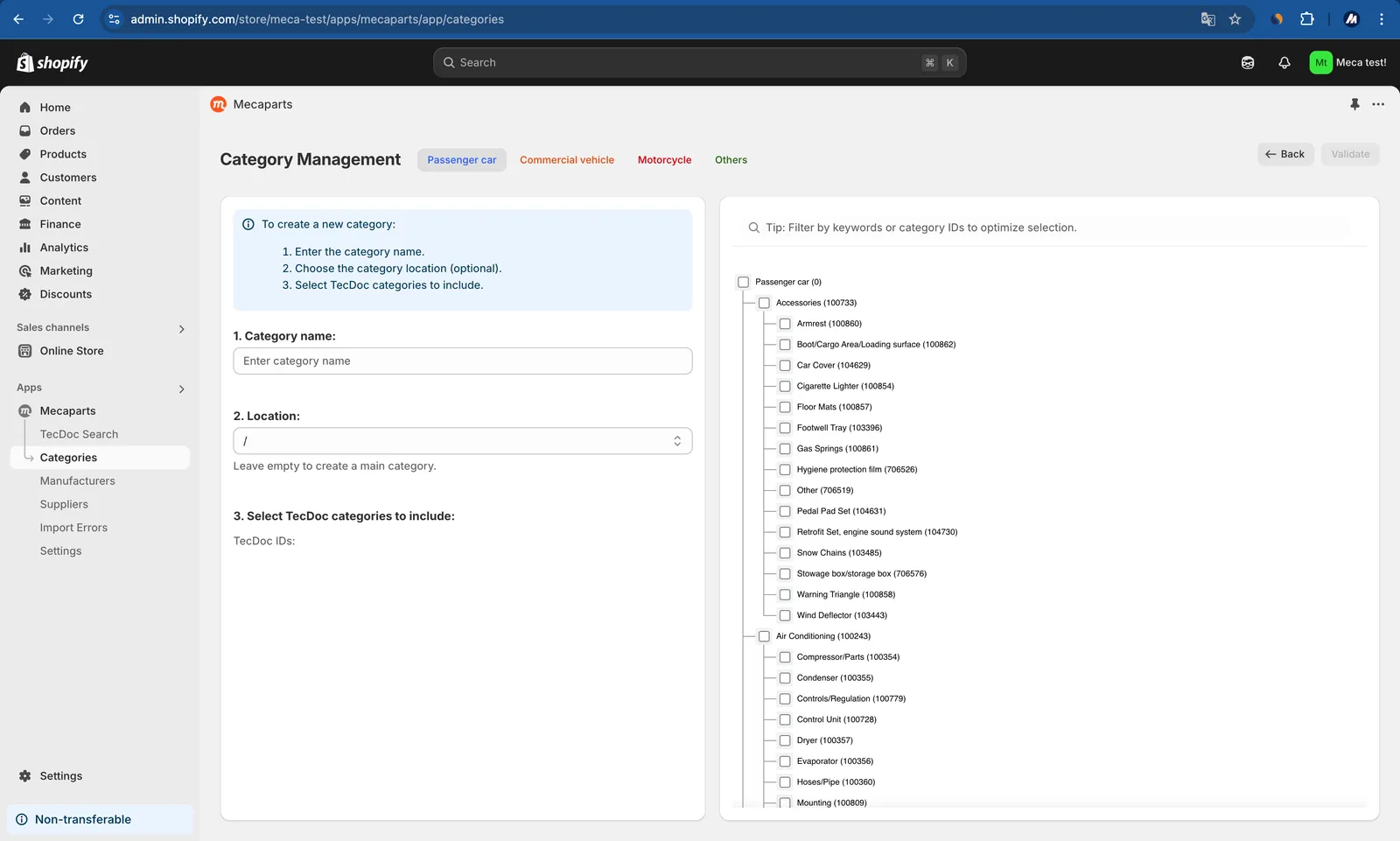Switch to the Motorcycle tab
The width and height of the screenshot is (1400, 841).
coord(664,160)
